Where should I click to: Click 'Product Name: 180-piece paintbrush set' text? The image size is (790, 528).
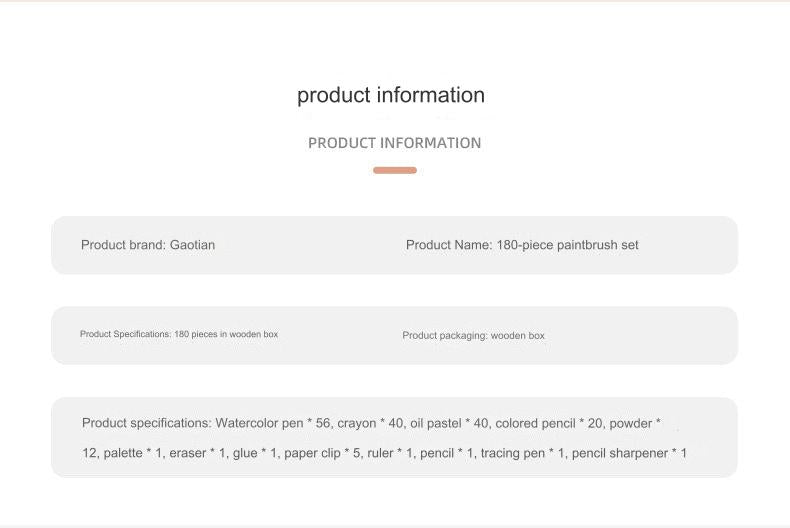tap(522, 245)
